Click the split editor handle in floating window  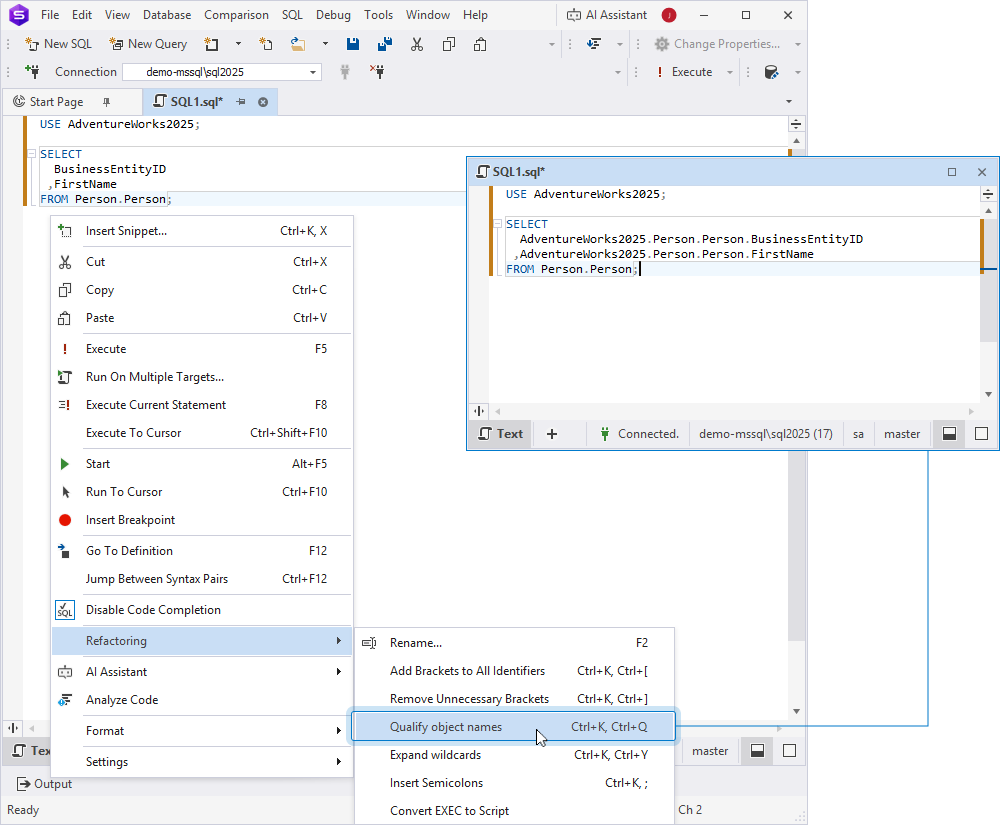[x=988, y=194]
